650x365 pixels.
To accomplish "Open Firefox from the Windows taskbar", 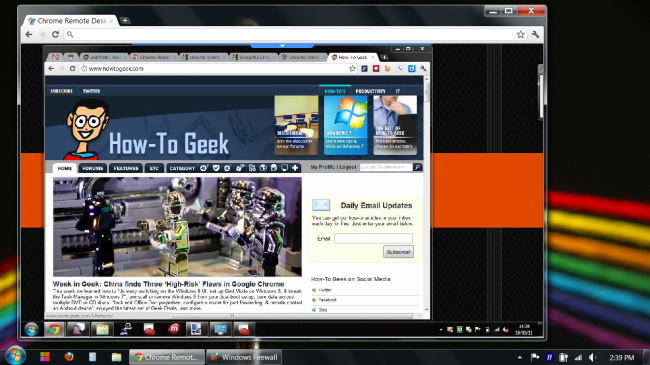I will (x=69, y=357).
